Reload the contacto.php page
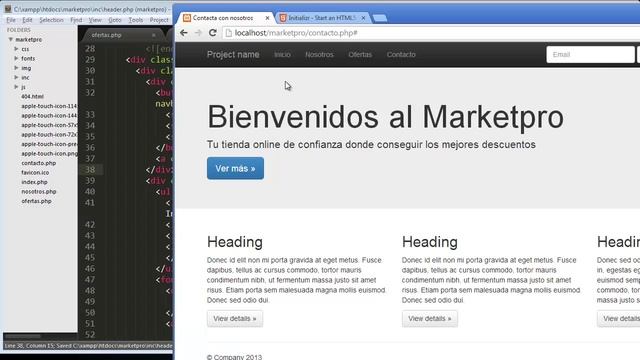This screenshot has height=360, width=640. tap(213, 33)
